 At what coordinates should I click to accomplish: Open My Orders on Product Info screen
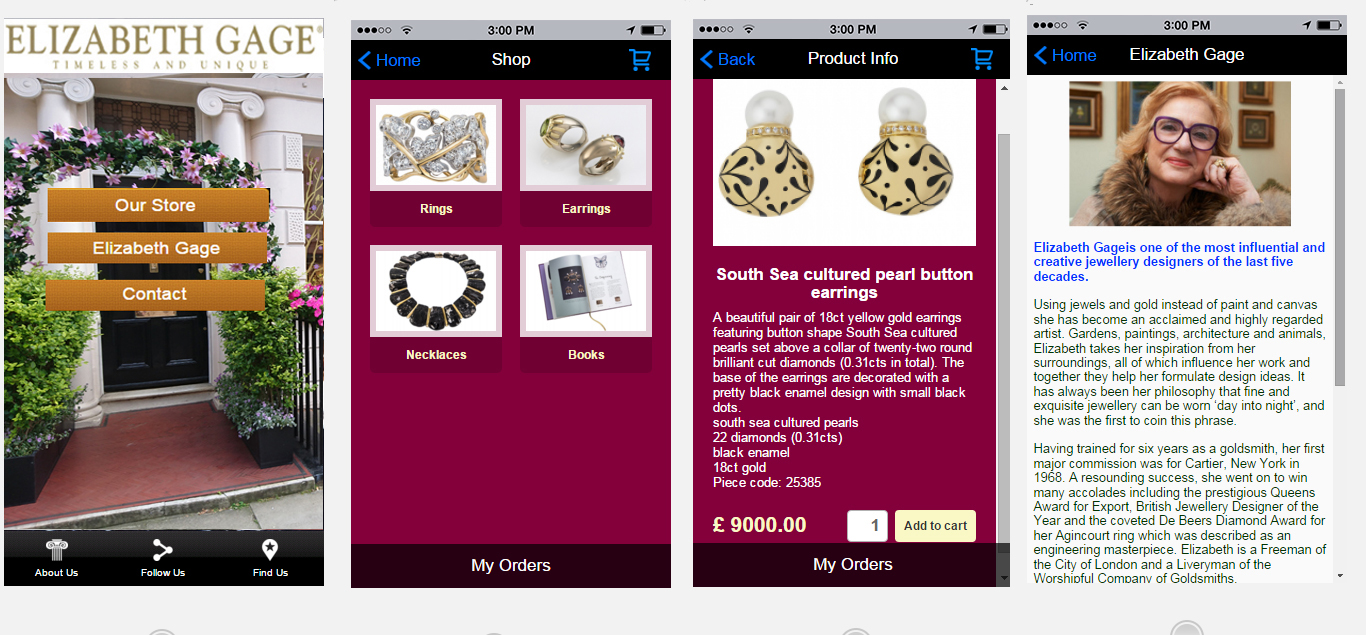pyautogui.click(x=853, y=564)
